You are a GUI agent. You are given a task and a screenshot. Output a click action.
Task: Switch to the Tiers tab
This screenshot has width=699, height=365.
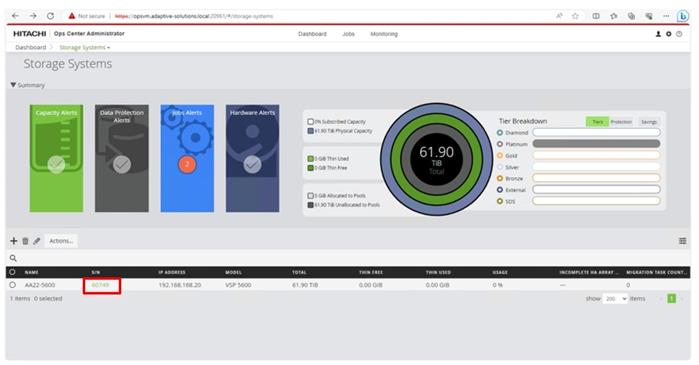(x=597, y=122)
